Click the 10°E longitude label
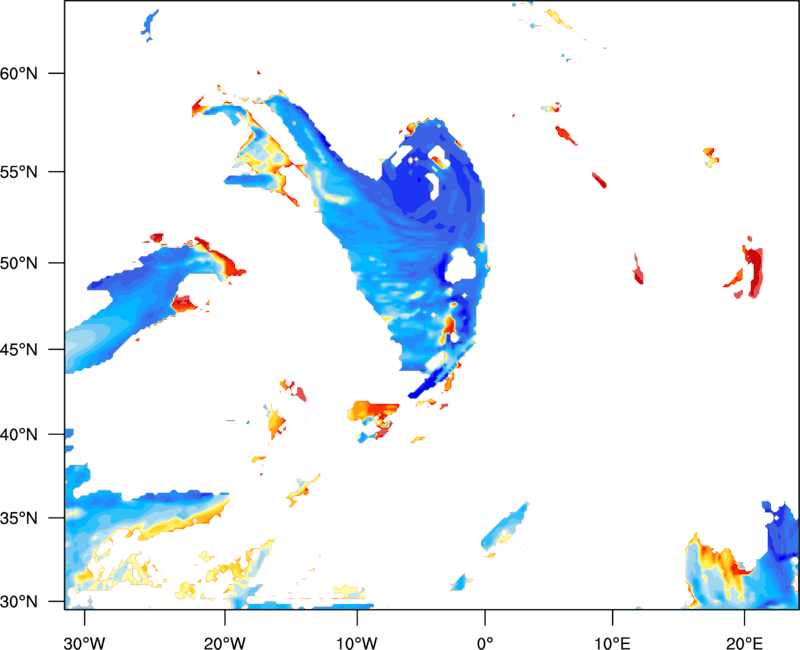 [x=613, y=643]
